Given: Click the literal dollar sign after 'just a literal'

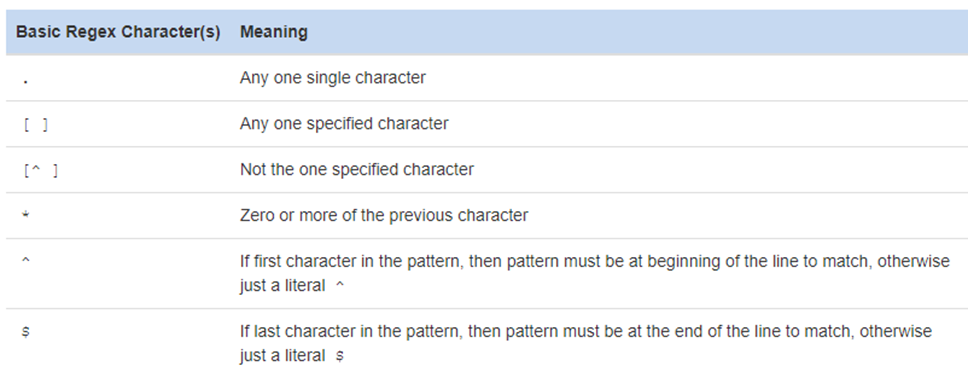Looking at the screenshot, I should 339,356.
